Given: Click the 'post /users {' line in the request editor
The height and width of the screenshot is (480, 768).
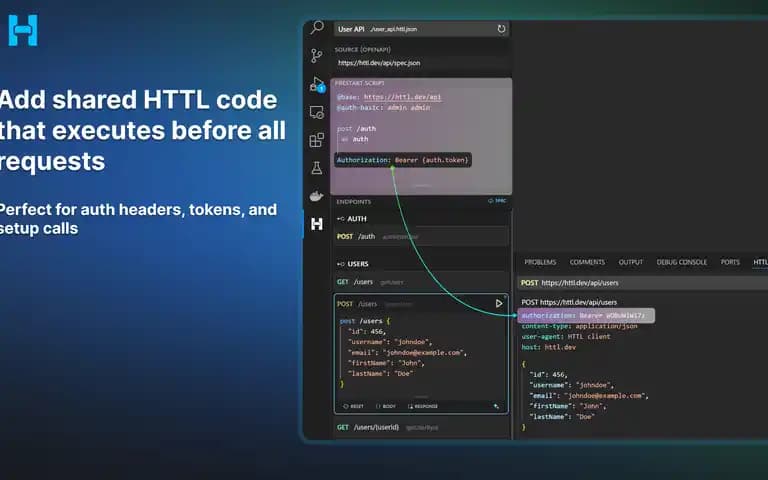Looking at the screenshot, I should point(365,321).
